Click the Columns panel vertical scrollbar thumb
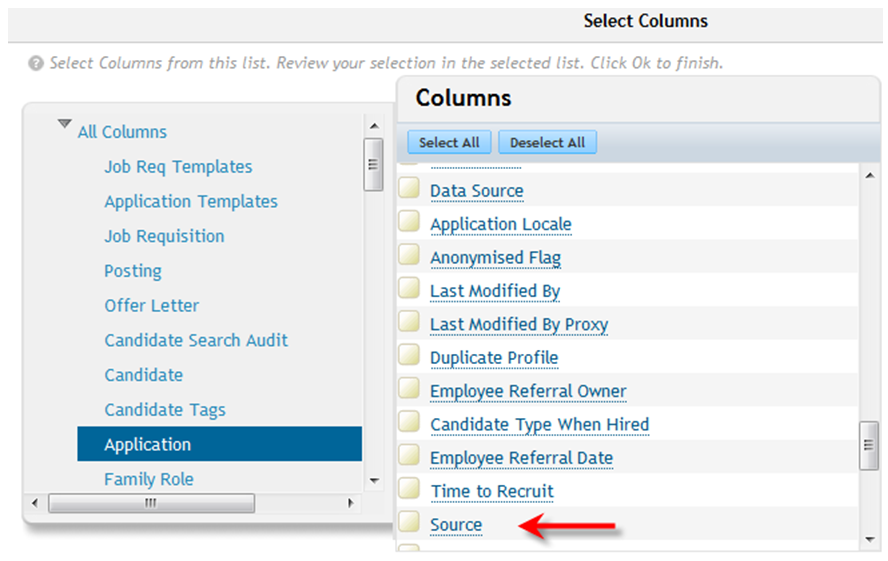The width and height of the screenshot is (888, 561). pos(869,446)
